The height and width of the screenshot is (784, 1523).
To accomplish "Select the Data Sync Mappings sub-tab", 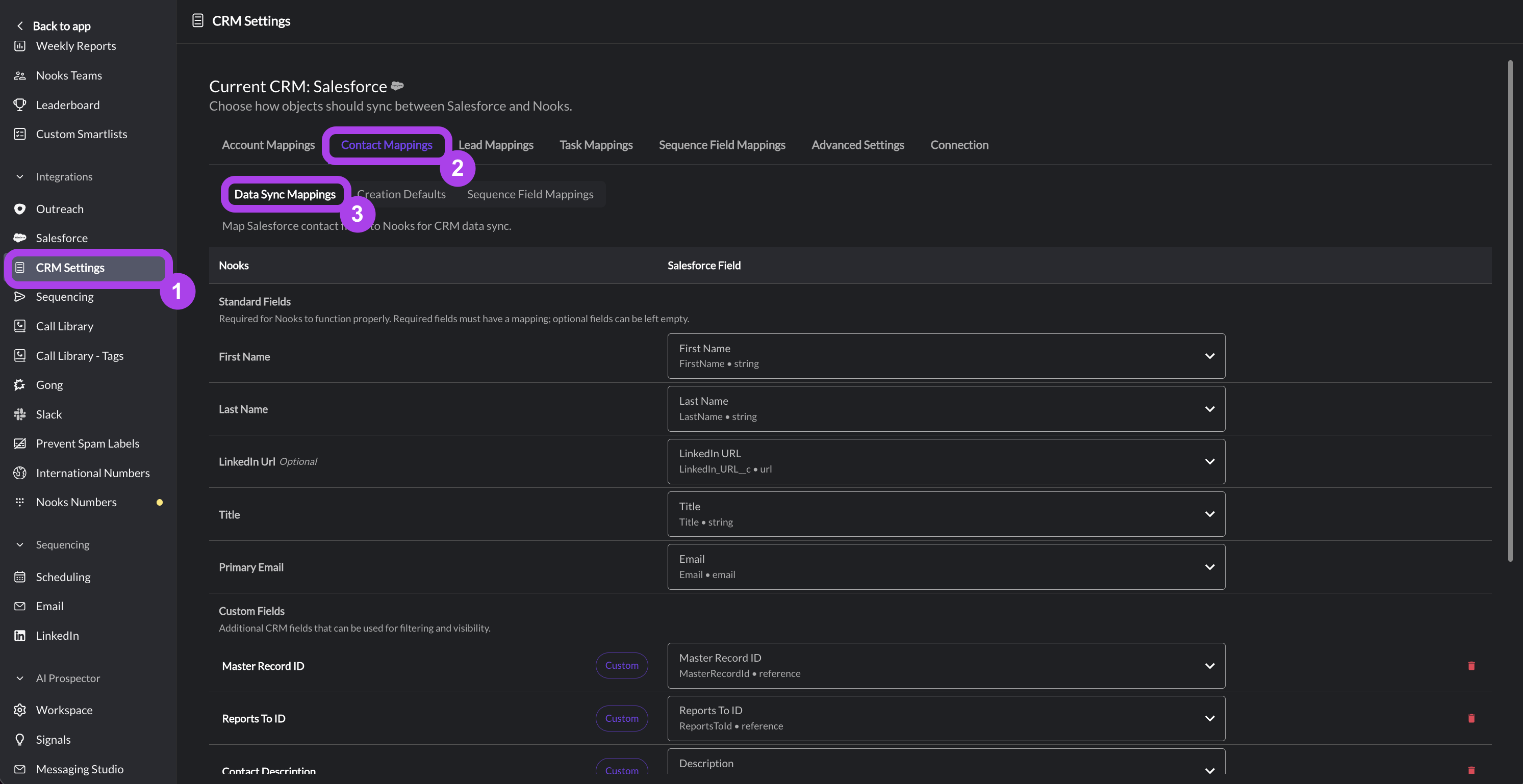I will point(285,194).
